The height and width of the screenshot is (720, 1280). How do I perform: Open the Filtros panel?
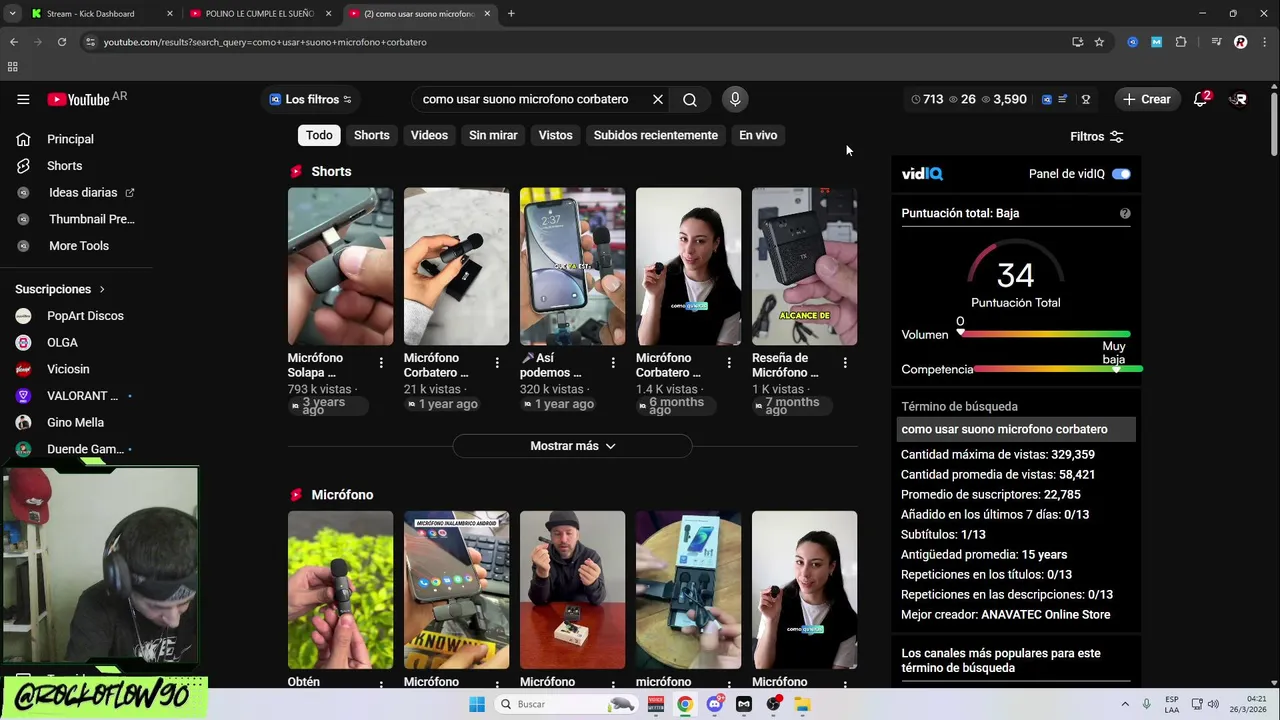click(x=1097, y=137)
